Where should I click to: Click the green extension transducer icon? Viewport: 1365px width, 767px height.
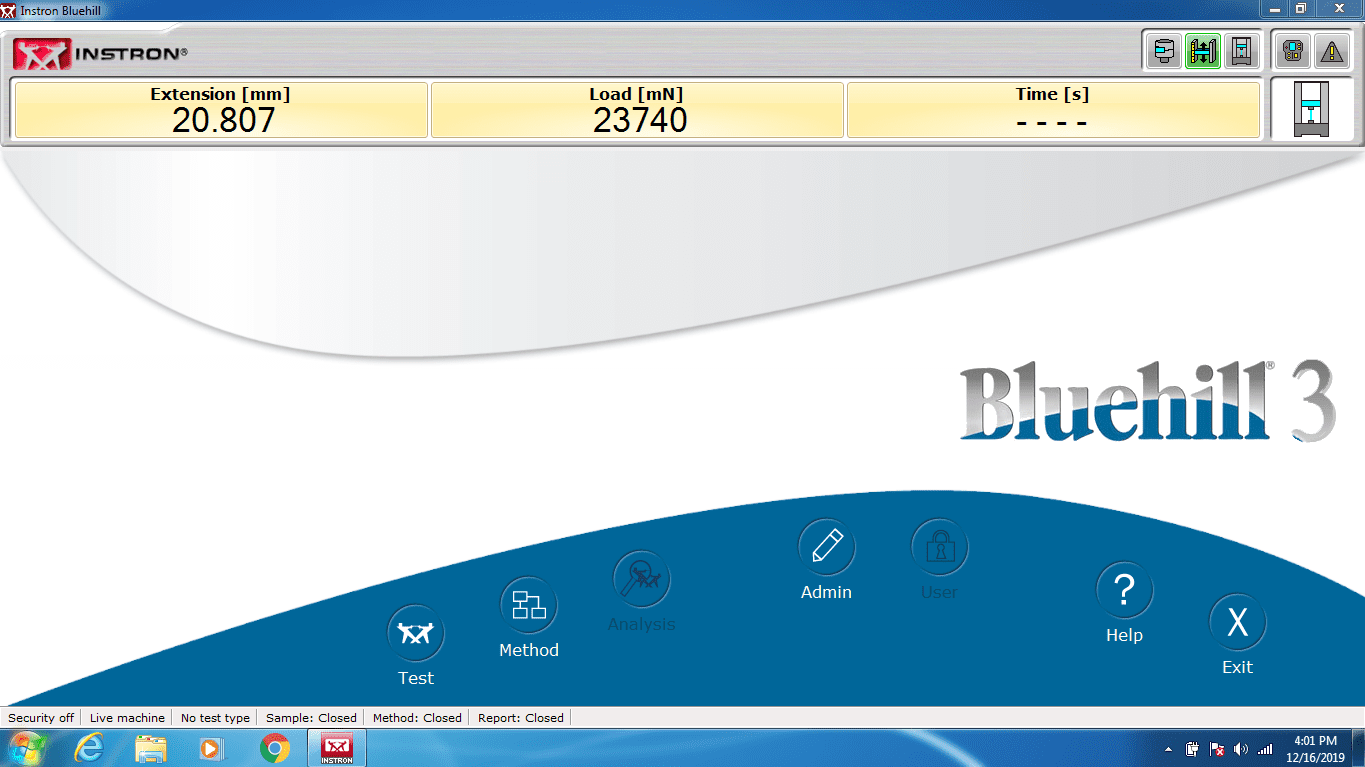pos(1202,51)
